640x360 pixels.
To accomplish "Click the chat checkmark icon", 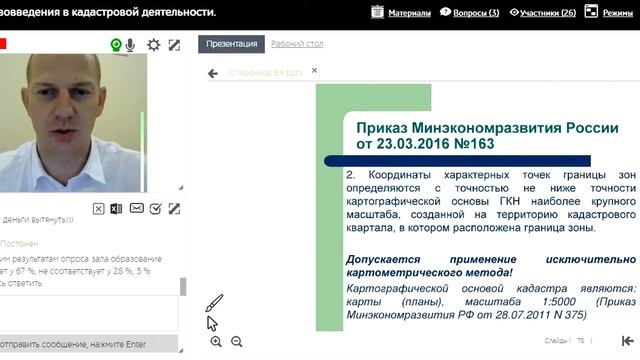I will tap(156, 209).
